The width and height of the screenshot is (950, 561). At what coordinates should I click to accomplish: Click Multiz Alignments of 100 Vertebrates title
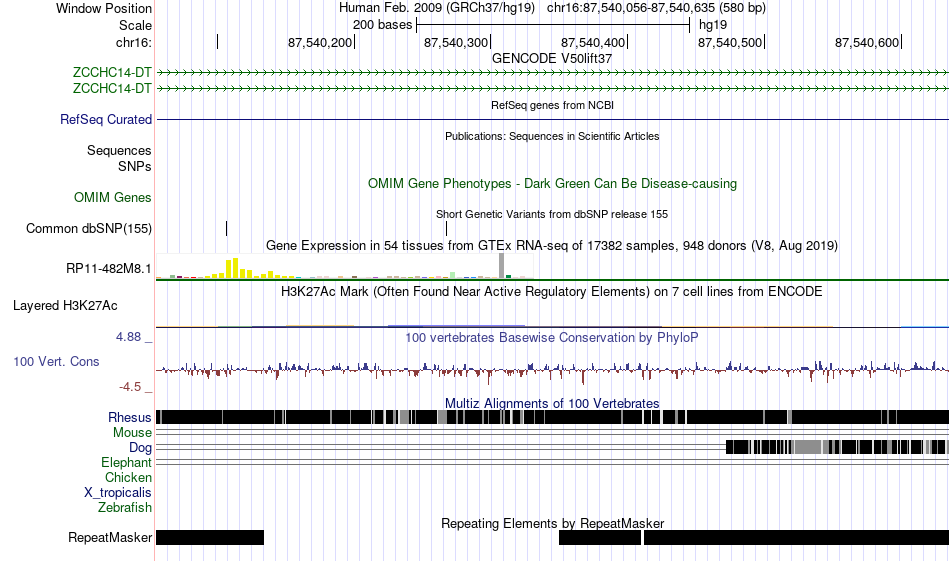point(552,403)
